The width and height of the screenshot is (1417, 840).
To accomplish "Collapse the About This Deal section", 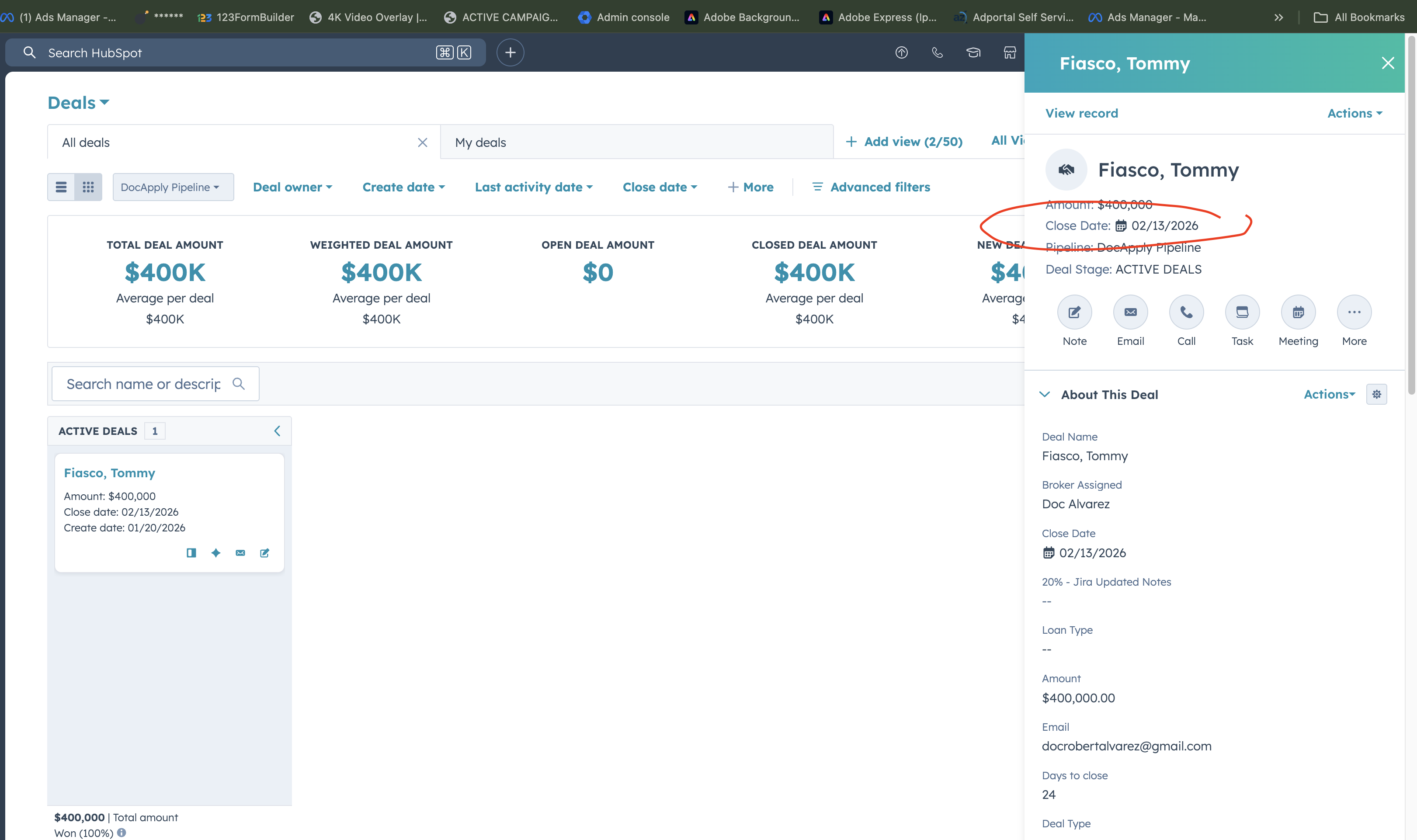I will pyautogui.click(x=1045, y=394).
